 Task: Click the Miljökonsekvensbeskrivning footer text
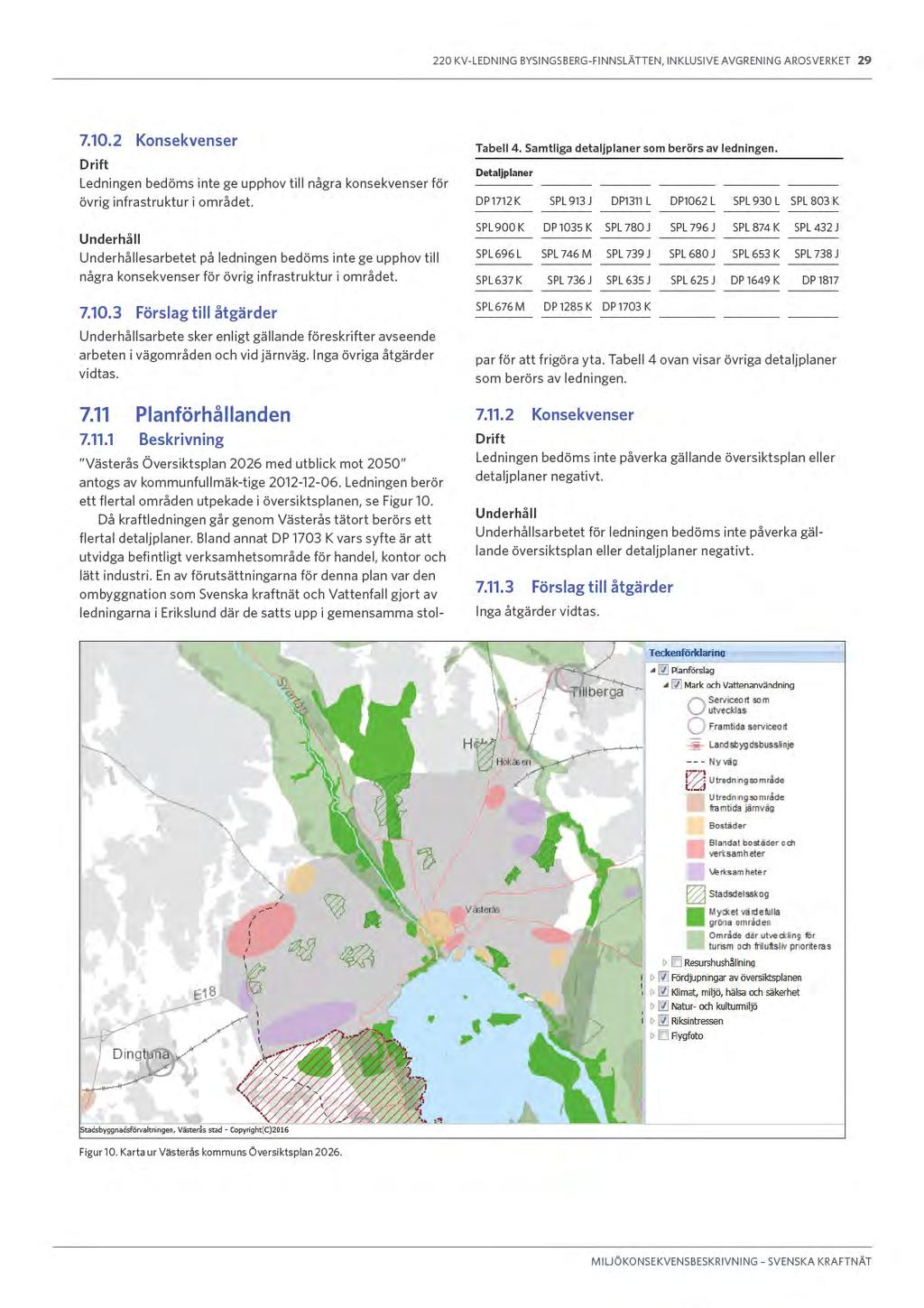(x=732, y=1261)
